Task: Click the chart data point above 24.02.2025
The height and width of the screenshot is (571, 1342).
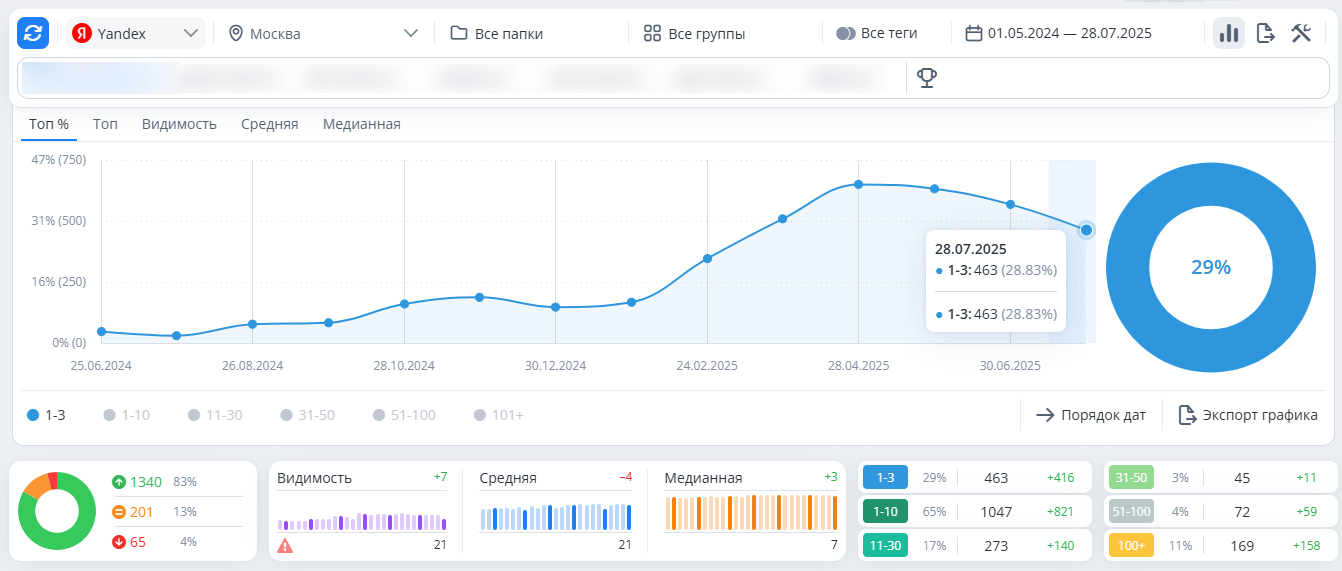Action: pos(707,258)
